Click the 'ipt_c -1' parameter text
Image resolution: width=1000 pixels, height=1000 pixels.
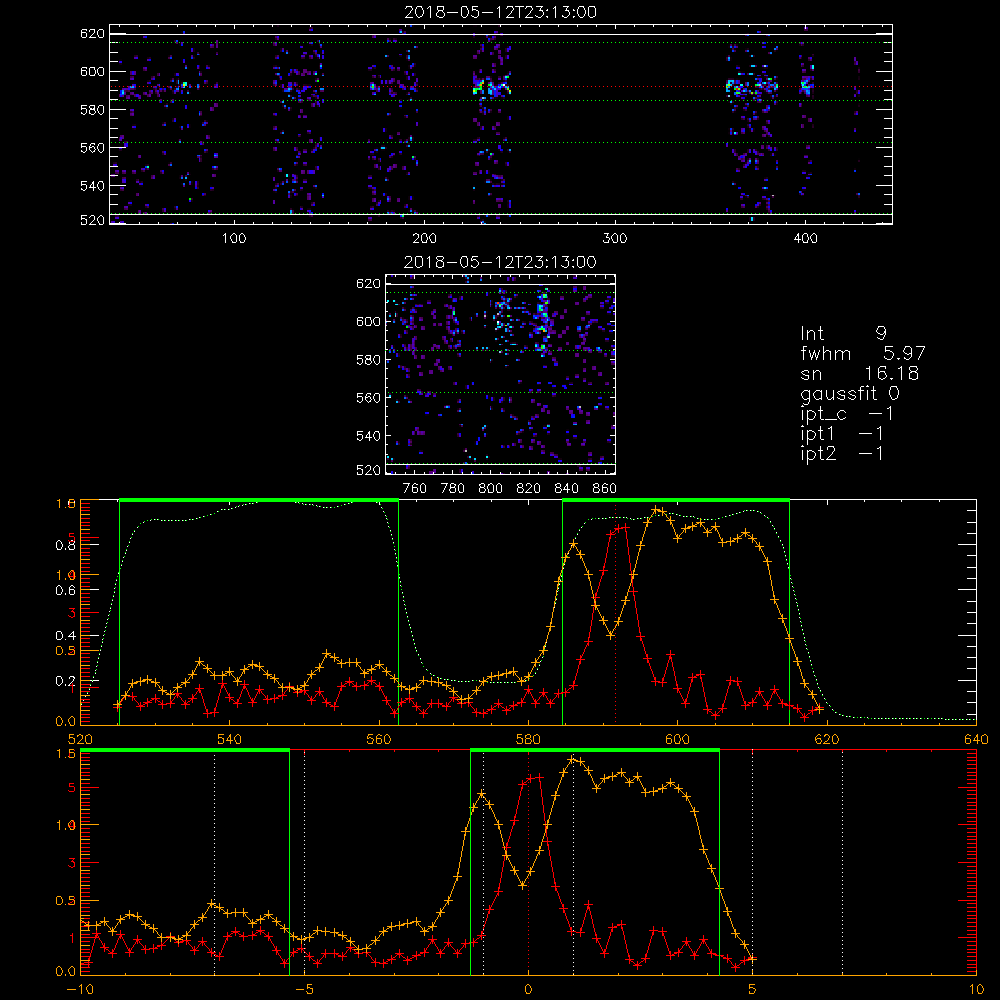pos(848,414)
